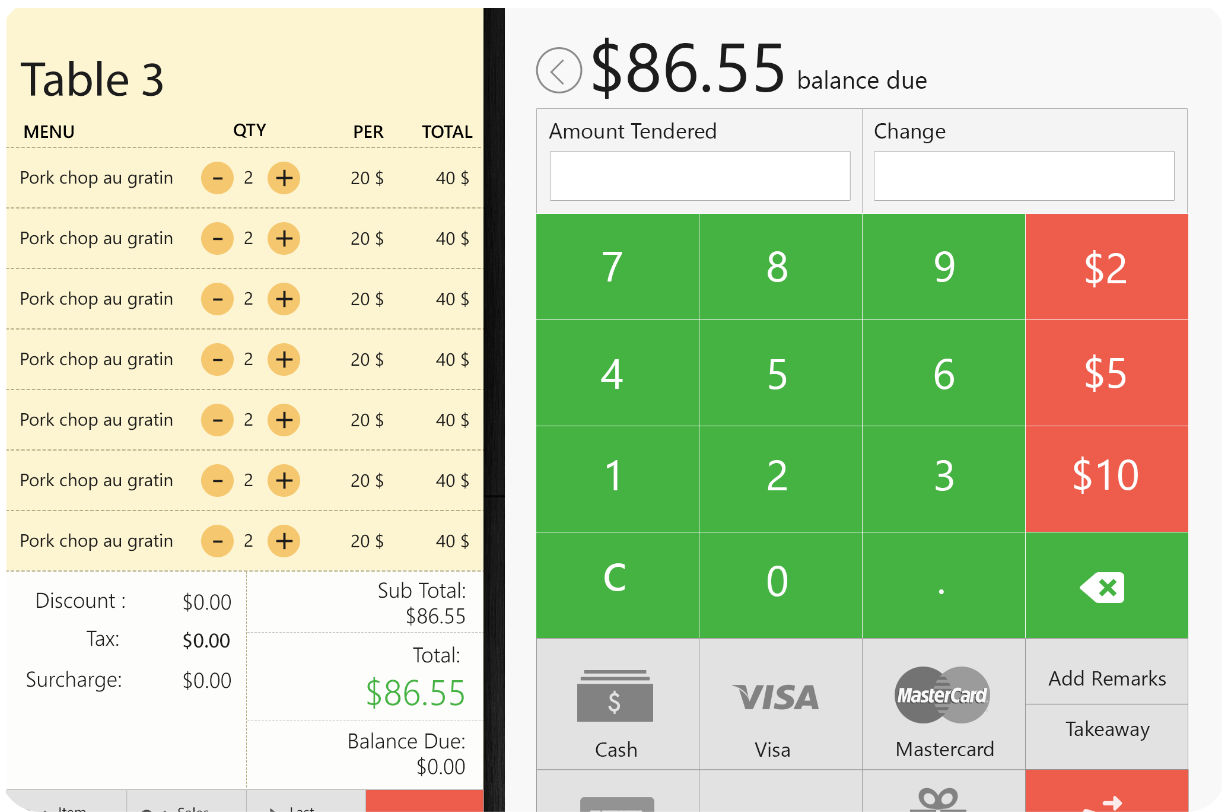Image resolution: width=1227 pixels, height=812 pixels.
Task: Decrease quantity of first Pork chop row
Action: click(217, 178)
